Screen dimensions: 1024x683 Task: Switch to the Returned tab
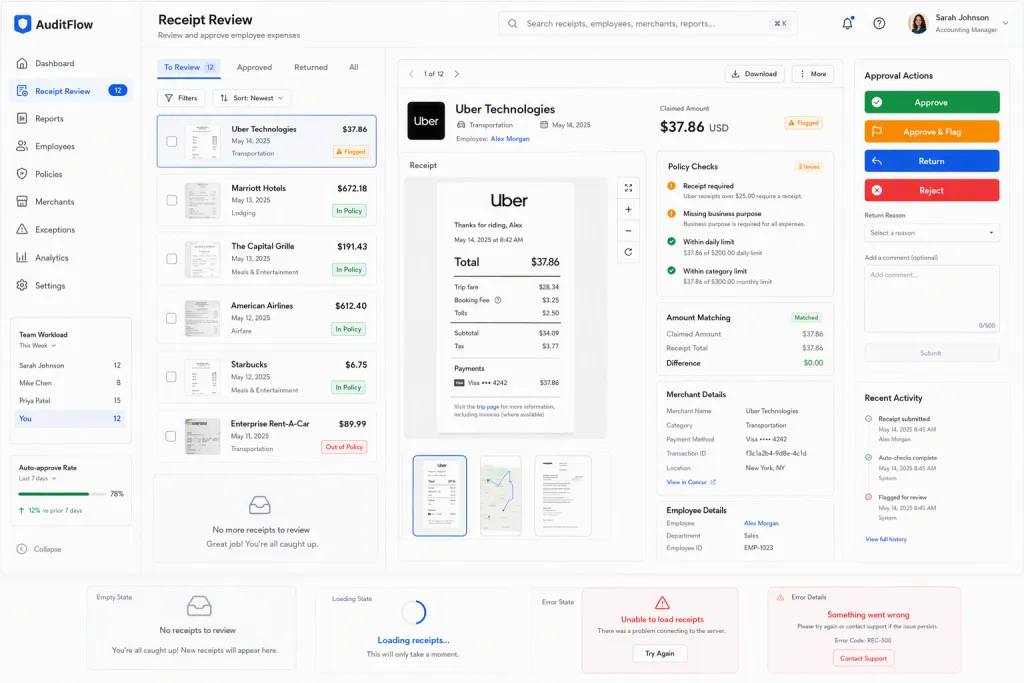pos(311,67)
